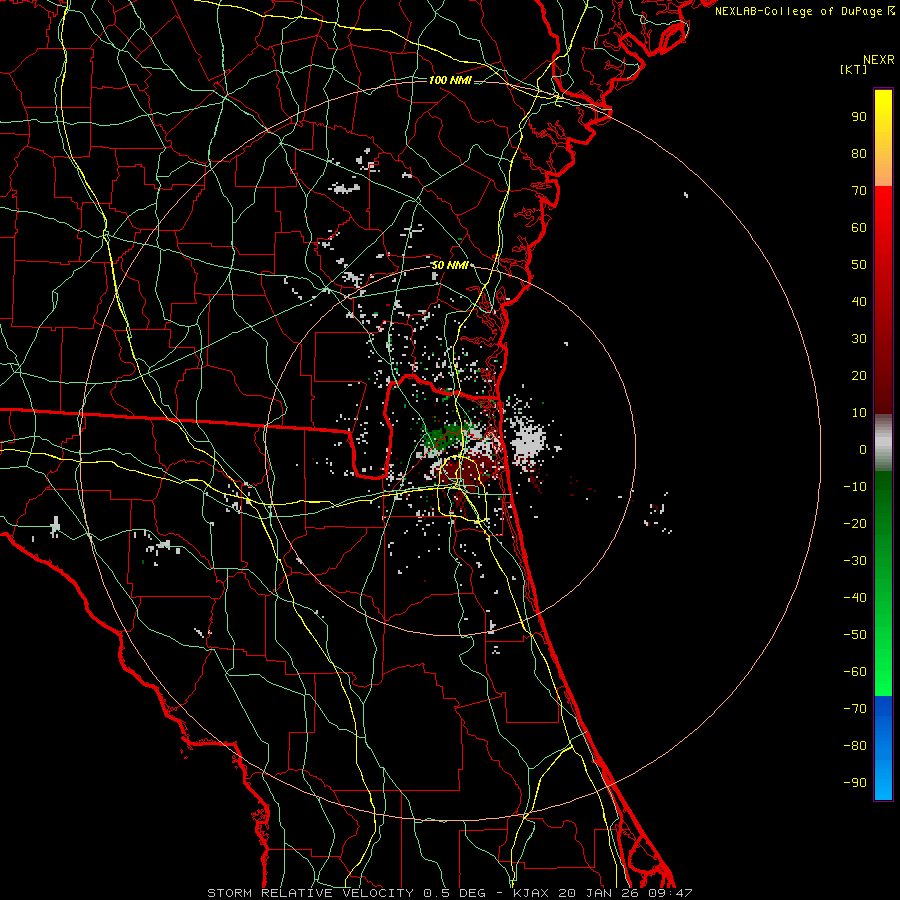
Task: Click the '20 JAN 26 09:47' timestamp
Action: [625, 893]
